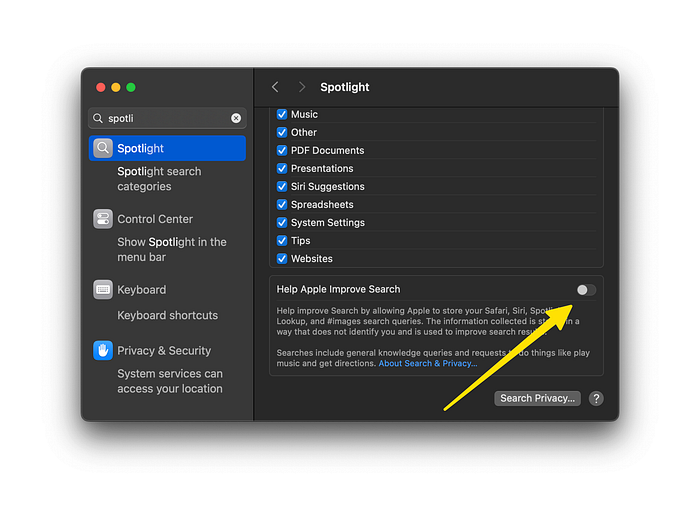This screenshot has height=516, width=700.
Task: Open About Search & Privacy link
Action: coord(428,363)
